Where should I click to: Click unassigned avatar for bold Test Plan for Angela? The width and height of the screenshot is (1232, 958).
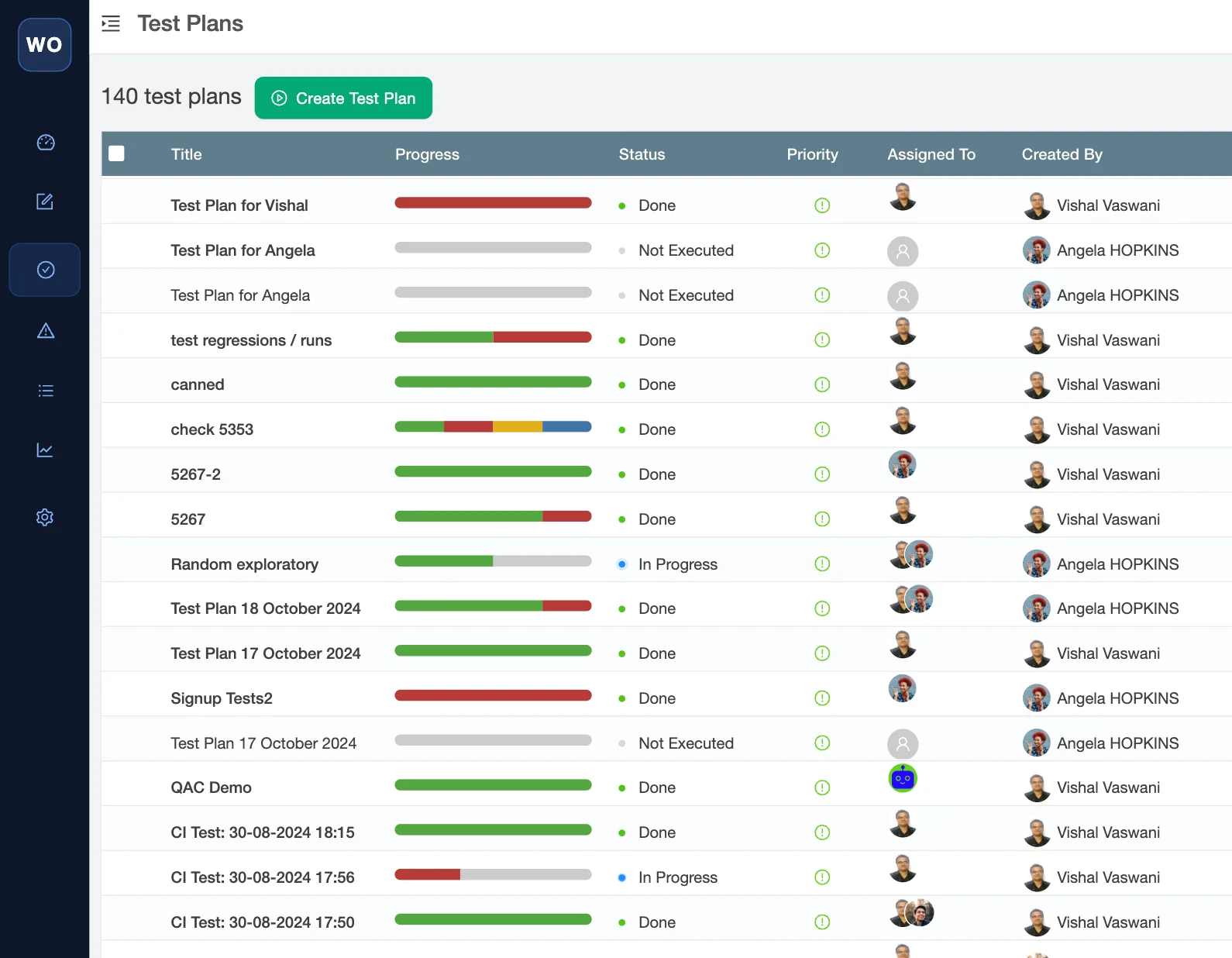tap(903, 251)
